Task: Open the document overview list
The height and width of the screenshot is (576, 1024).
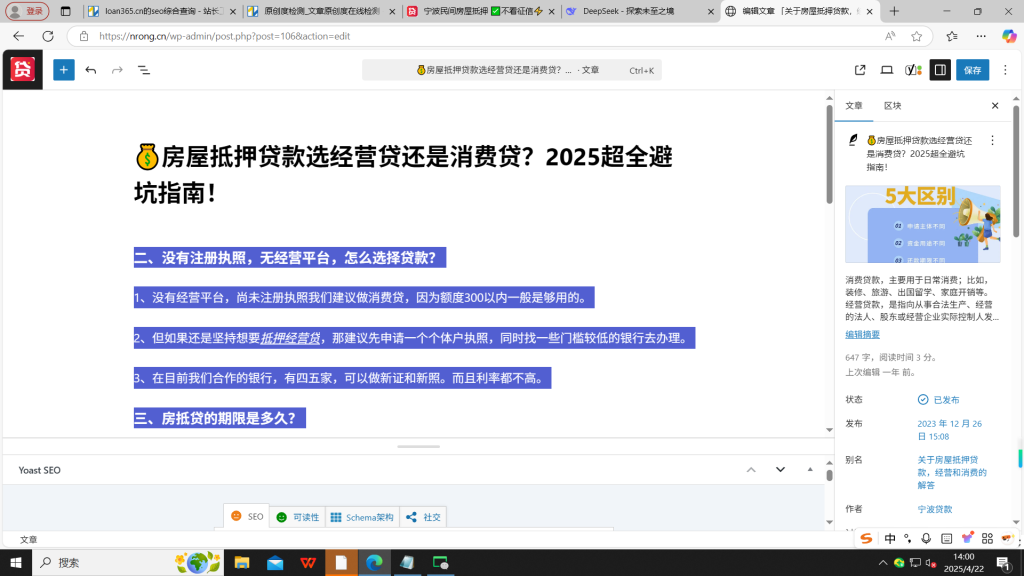Action: (x=144, y=70)
